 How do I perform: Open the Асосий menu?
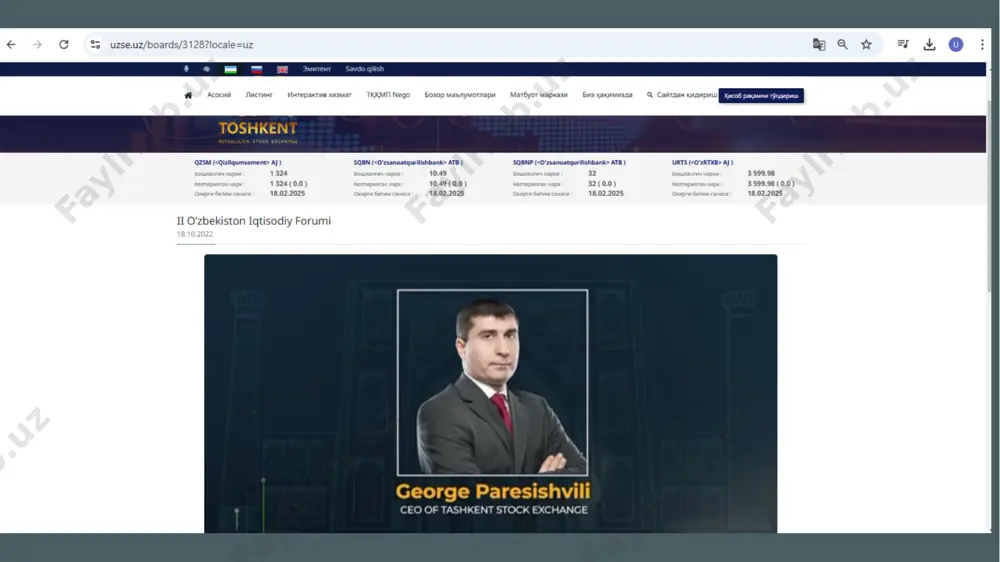(219, 95)
